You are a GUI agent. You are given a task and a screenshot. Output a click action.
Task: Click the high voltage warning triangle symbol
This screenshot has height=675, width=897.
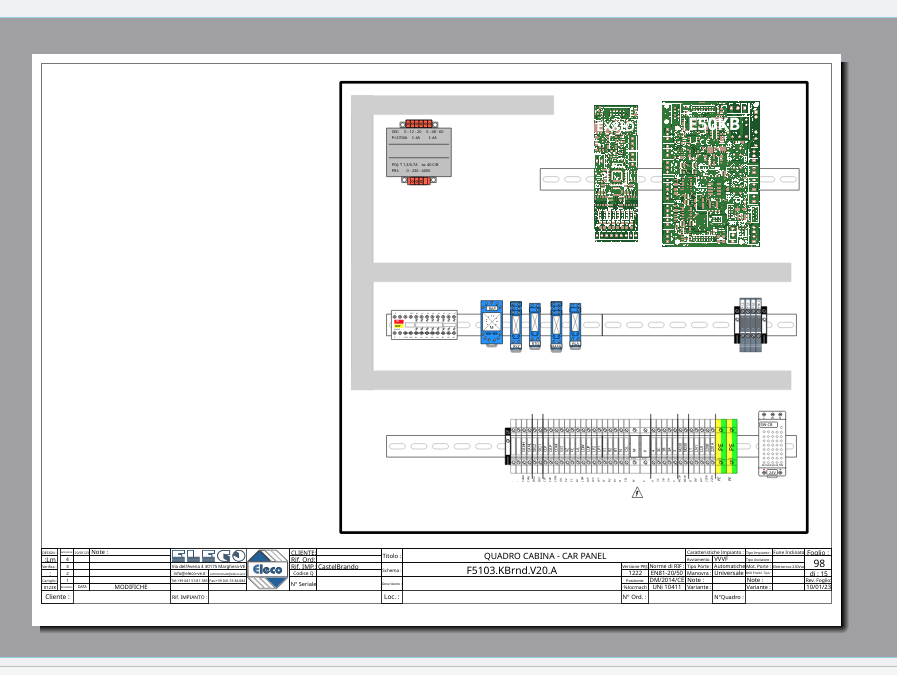[637, 493]
